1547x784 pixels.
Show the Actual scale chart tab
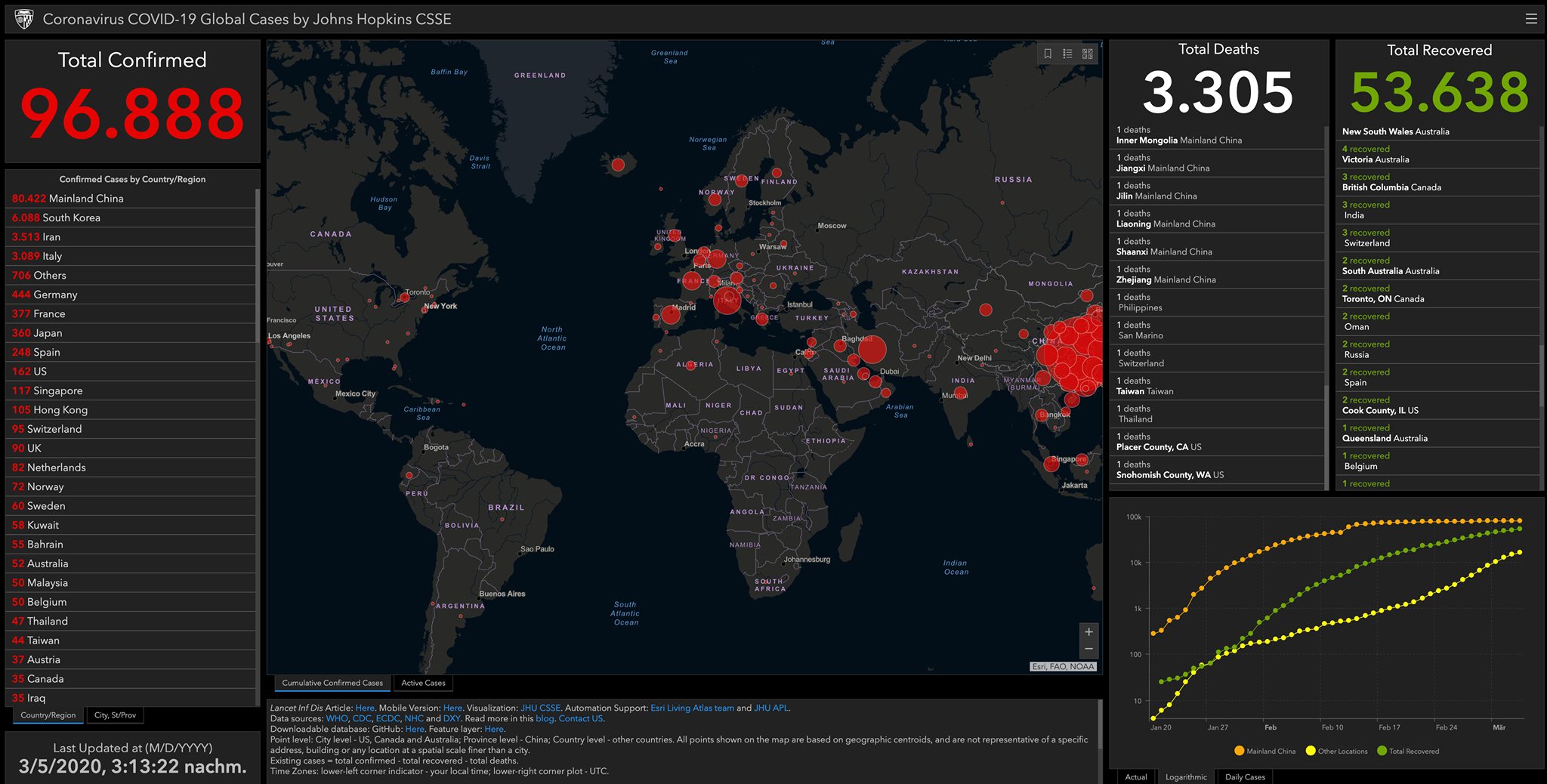pyautogui.click(x=1136, y=776)
